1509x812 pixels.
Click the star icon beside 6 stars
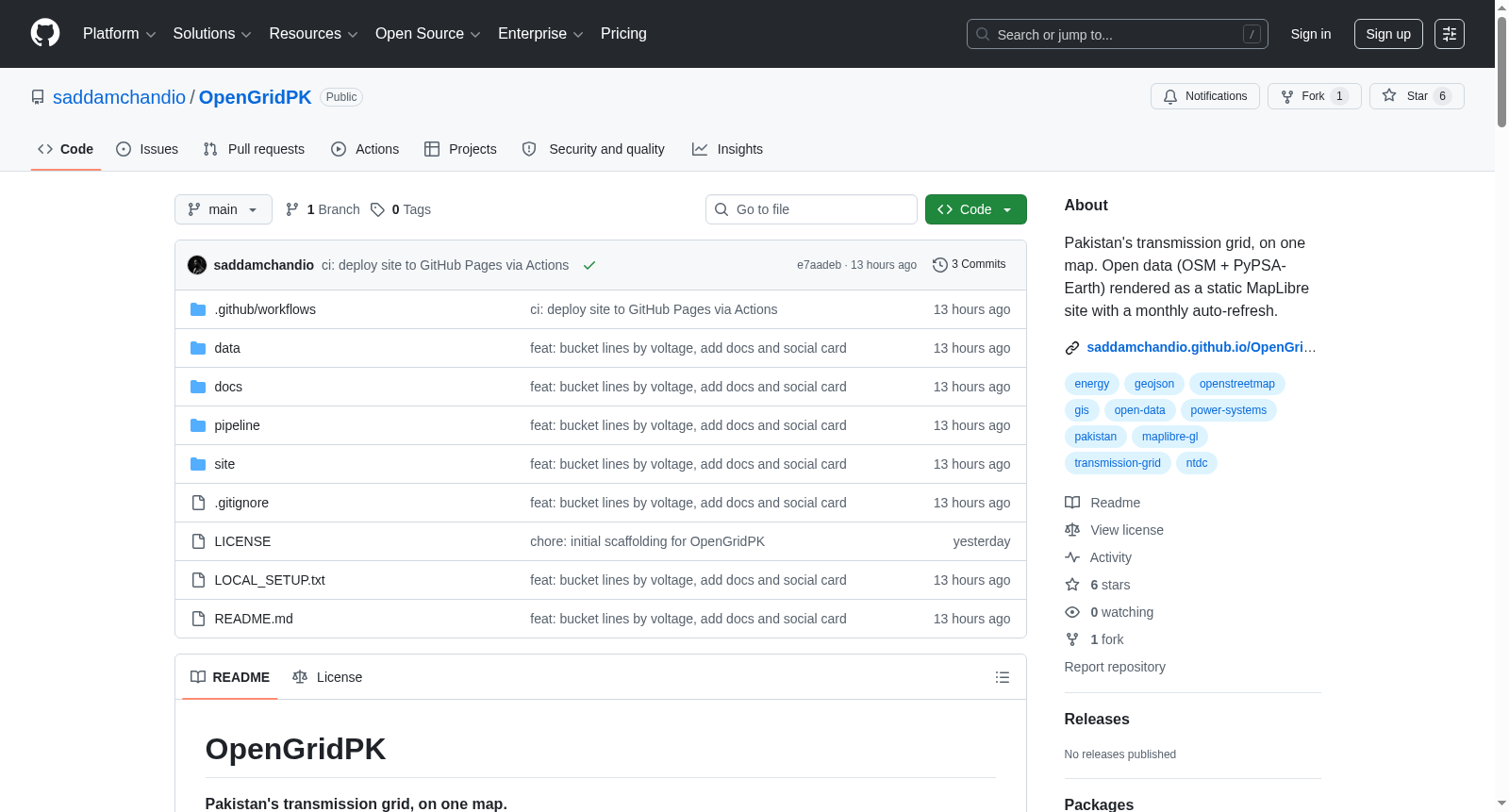coord(1072,585)
